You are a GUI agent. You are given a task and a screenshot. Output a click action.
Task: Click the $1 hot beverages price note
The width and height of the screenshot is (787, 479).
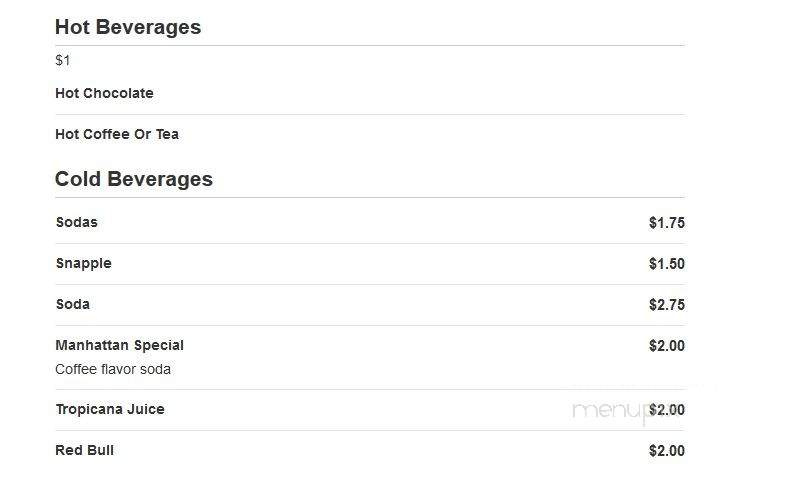click(63, 61)
